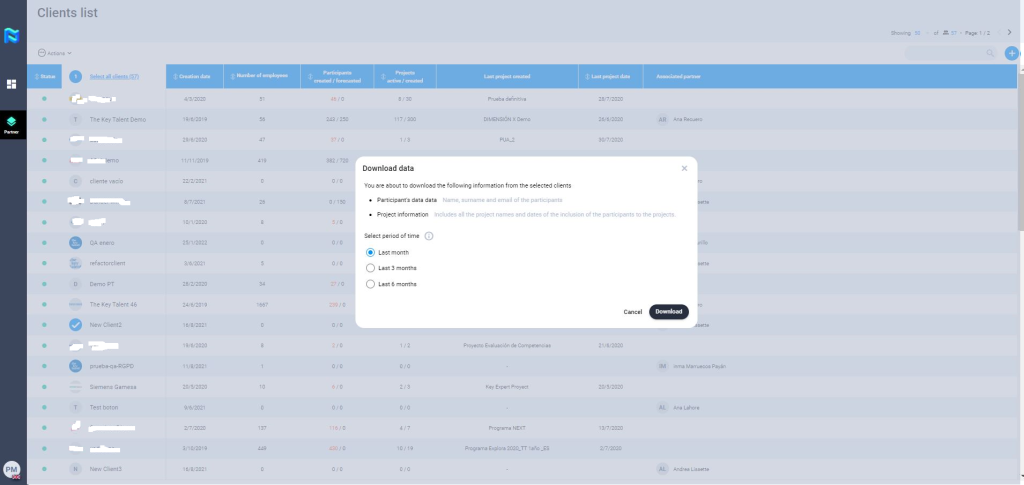1024x485 pixels.
Task: Click Cancel in the download dialog
Action: pyautogui.click(x=632, y=312)
